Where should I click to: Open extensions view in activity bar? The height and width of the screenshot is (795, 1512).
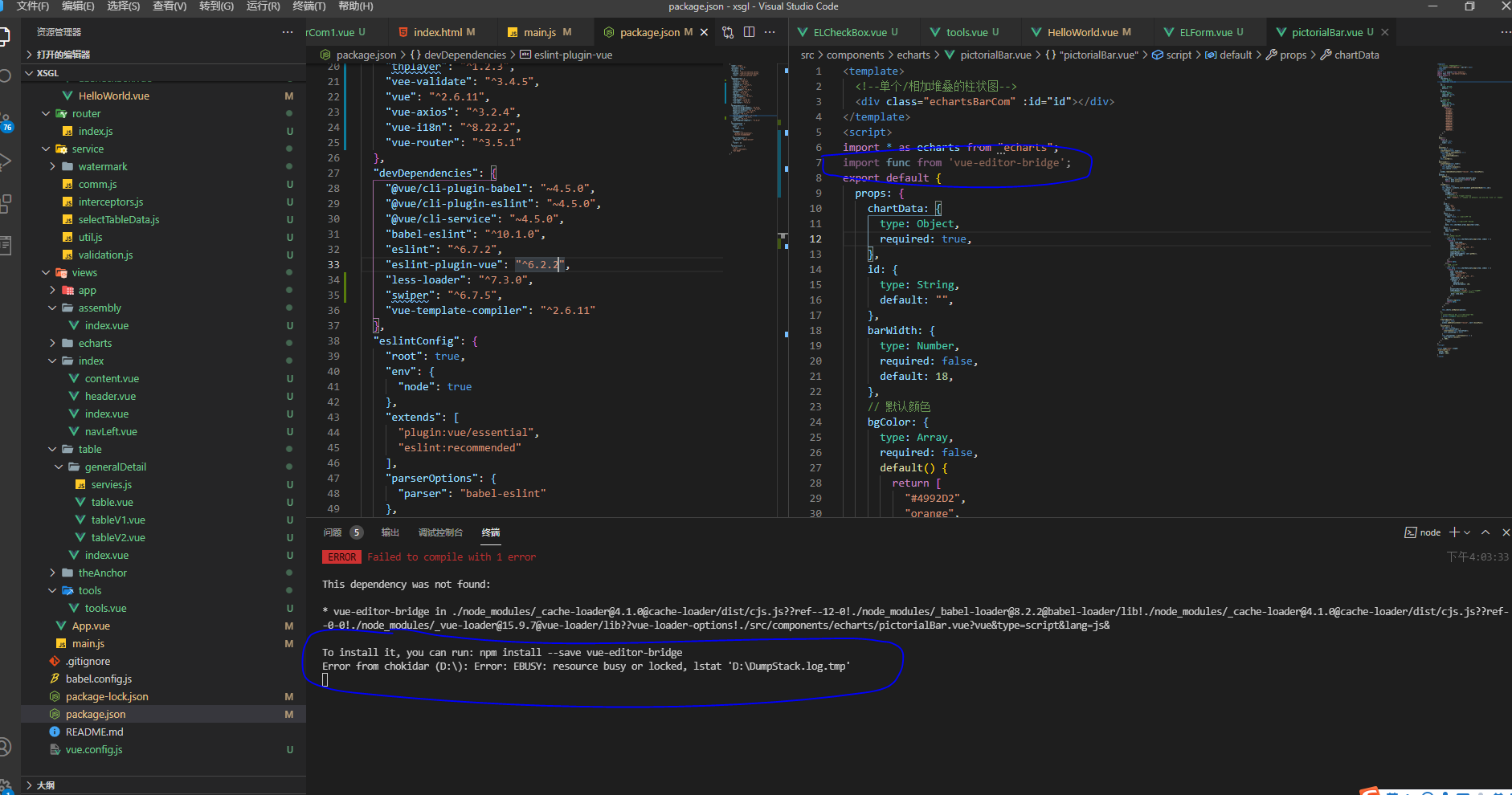[5, 204]
